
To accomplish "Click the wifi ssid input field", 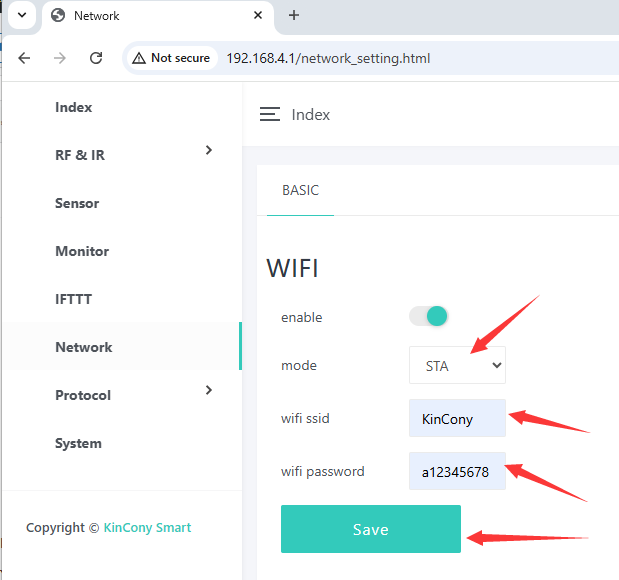I will tap(457, 418).
